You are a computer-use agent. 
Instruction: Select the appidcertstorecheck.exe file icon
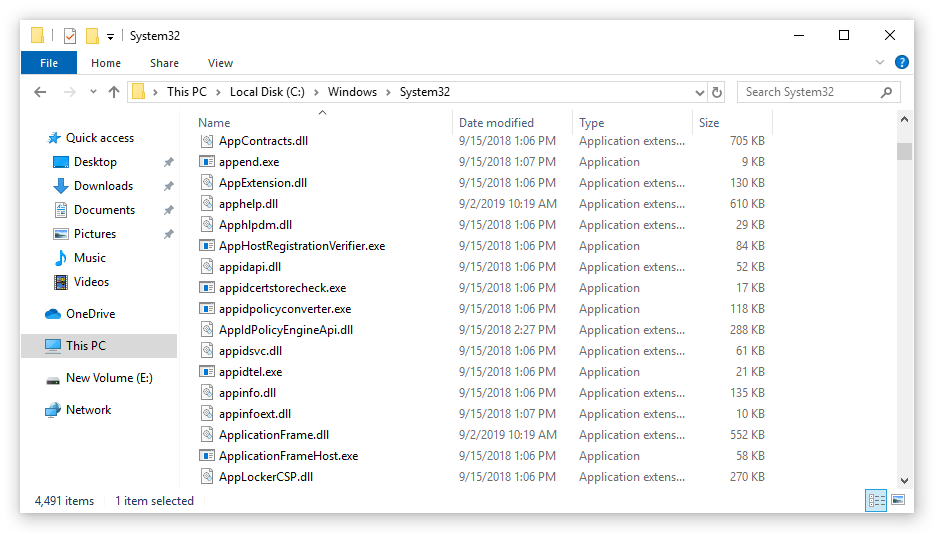pyautogui.click(x=207, y=288)
